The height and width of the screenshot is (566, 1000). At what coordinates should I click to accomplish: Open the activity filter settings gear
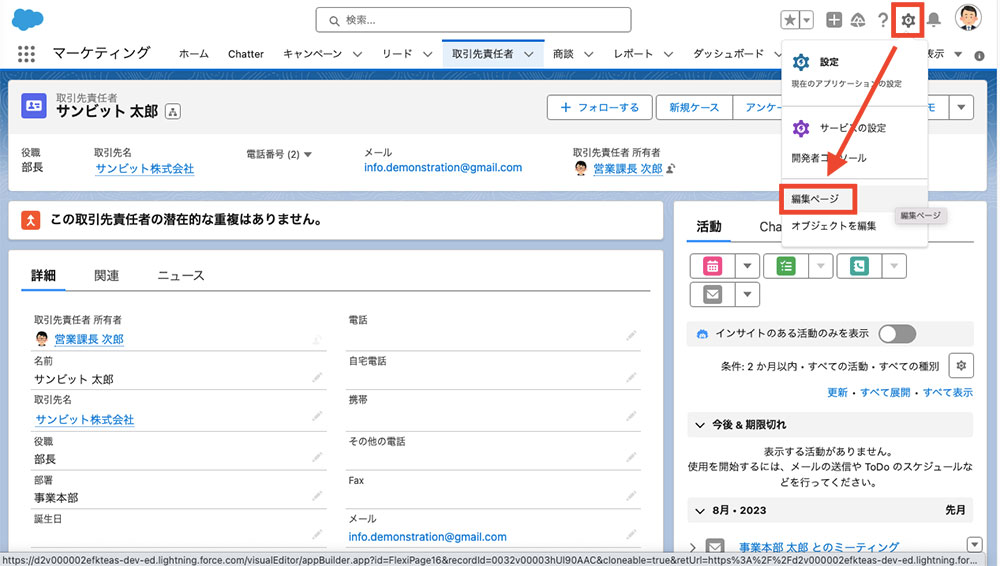click(x=961, y=366)
